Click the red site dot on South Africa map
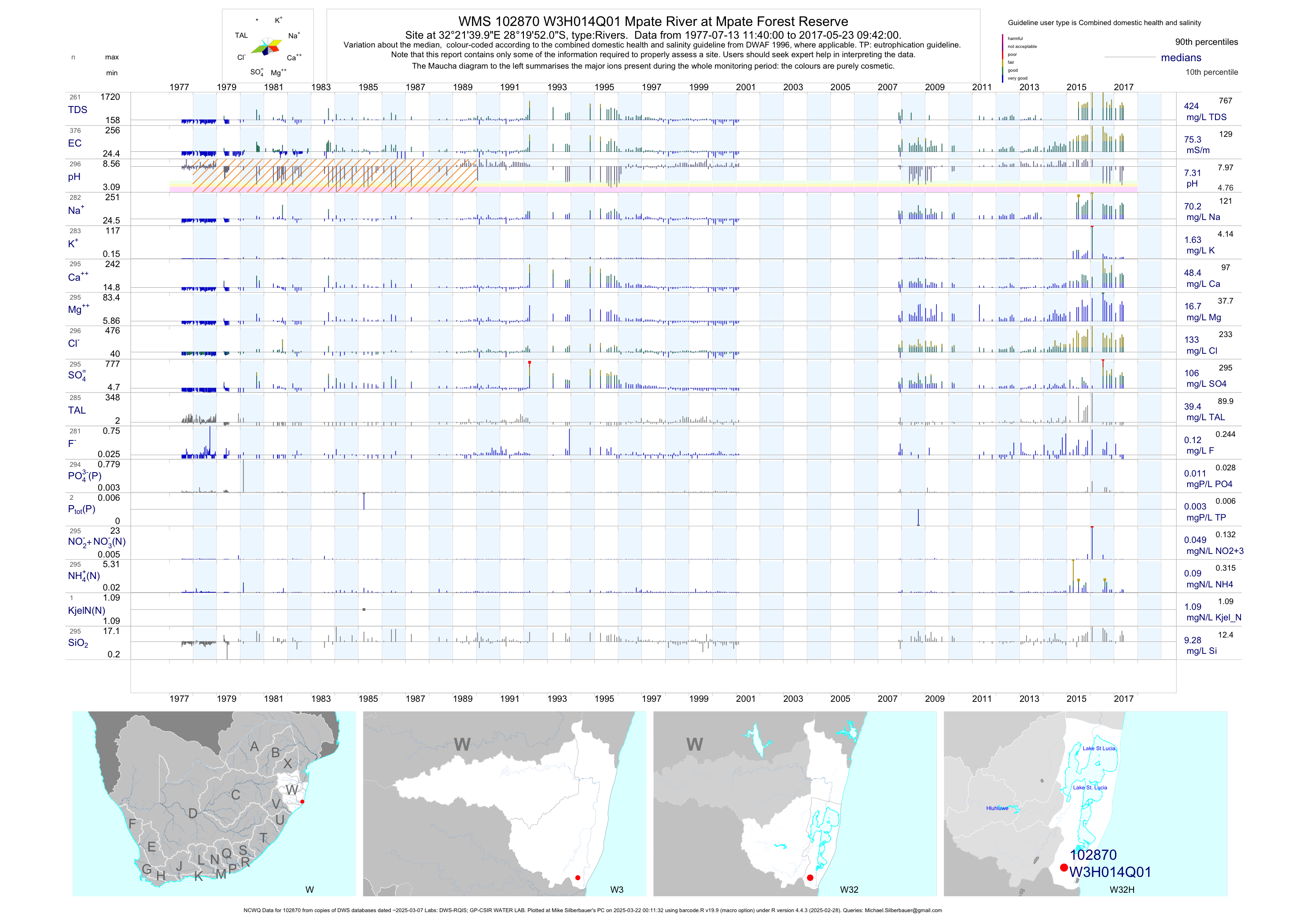 click(302, 802)
